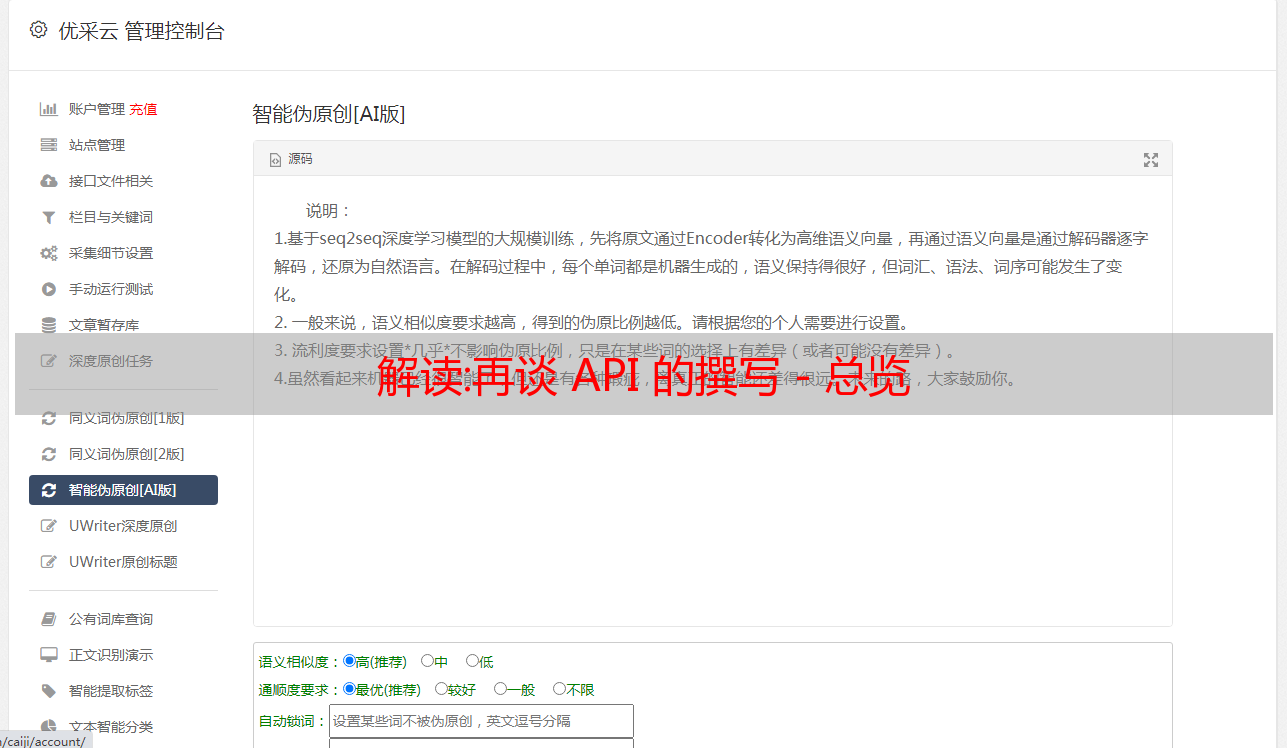The height and width of the screenshot is (748, 1287).
Task: Open 文章暂存库 sidebar link
Action: pos(104,325)
